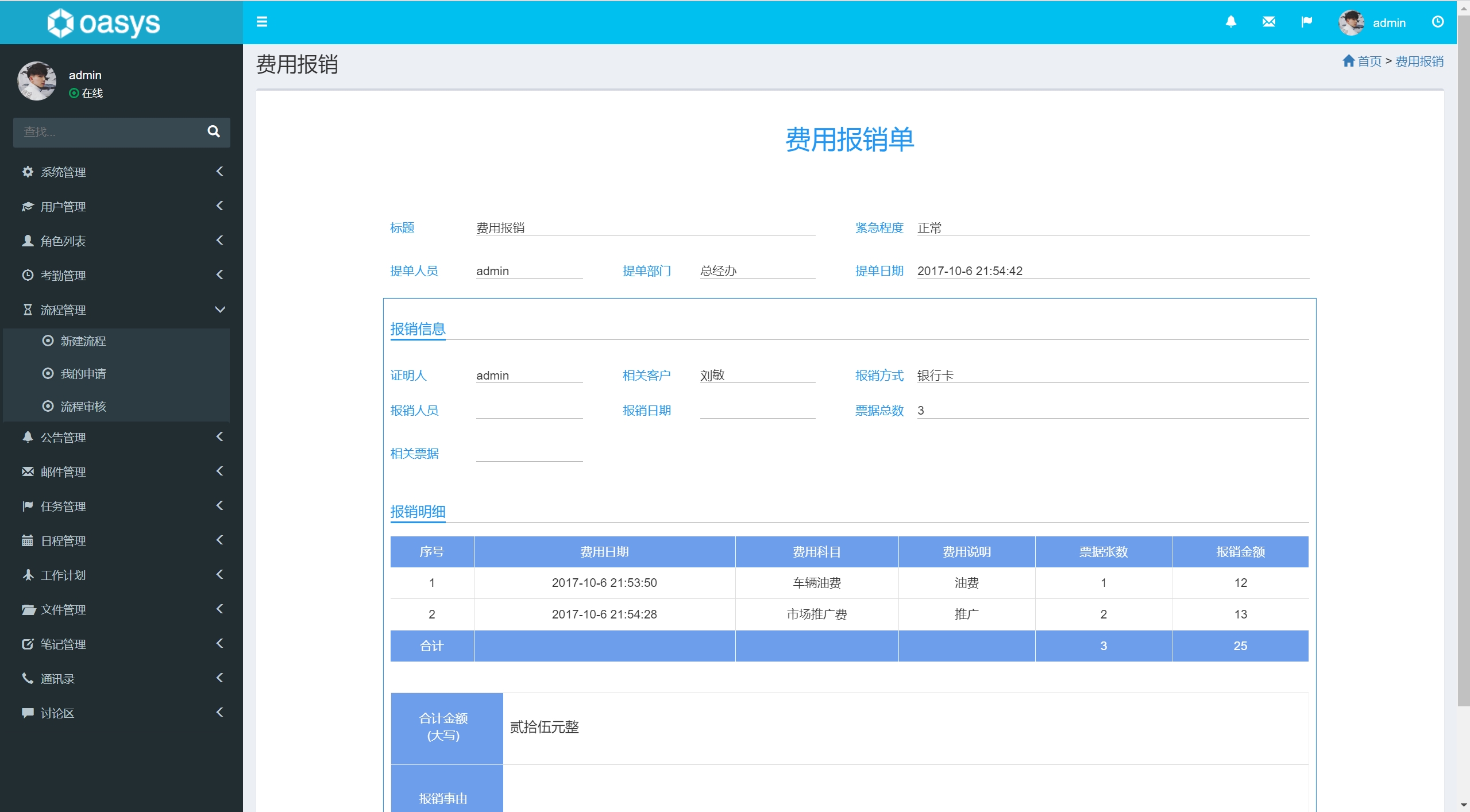Click the 首页 breadcrumb link
The width and height of the screenshot is (1470, 812).
(1369, 61)
